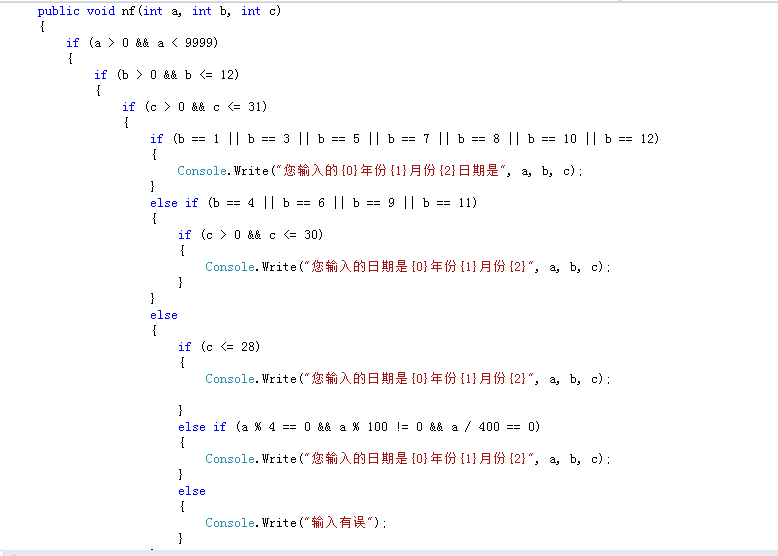Click the line "if (c > 0 && c <= 30)"

tap(251, 235)
